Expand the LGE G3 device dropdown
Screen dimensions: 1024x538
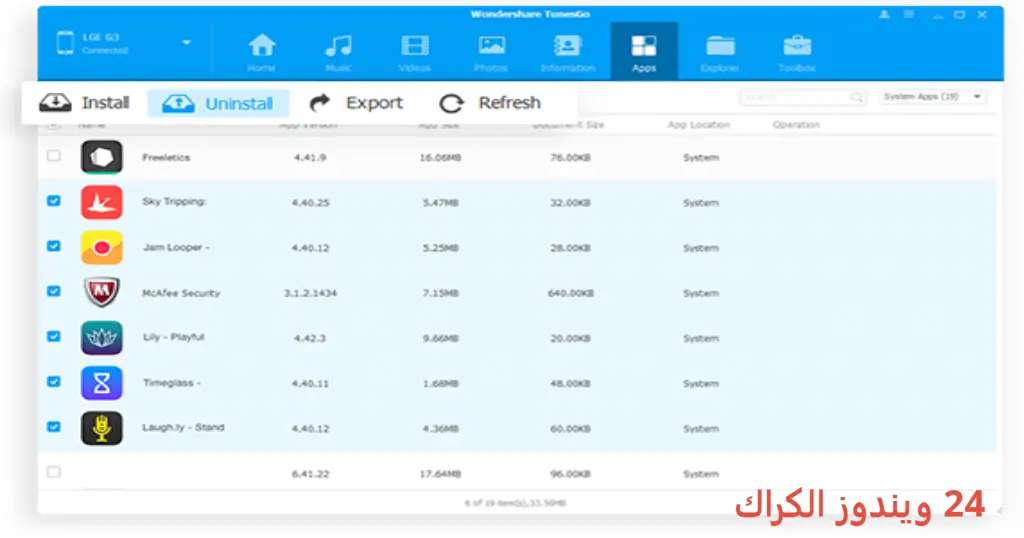tap(186, 42)
